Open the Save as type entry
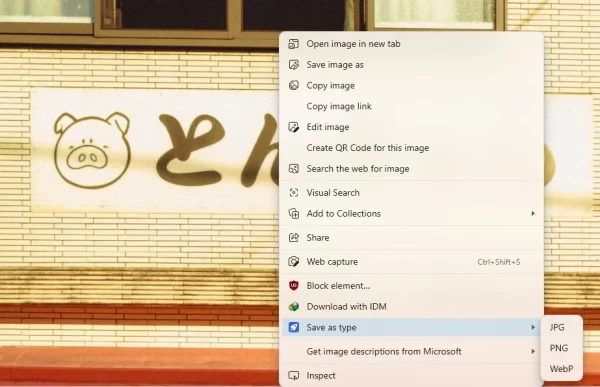This screenshot has height=387, width=600. point(411,327)
